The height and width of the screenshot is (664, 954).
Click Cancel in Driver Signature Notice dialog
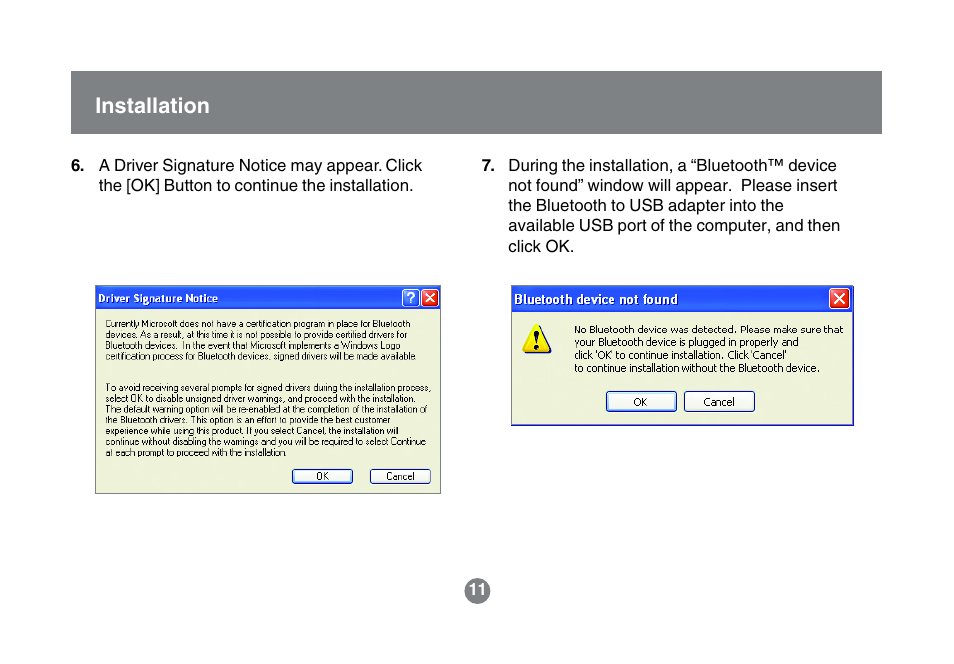400,476
